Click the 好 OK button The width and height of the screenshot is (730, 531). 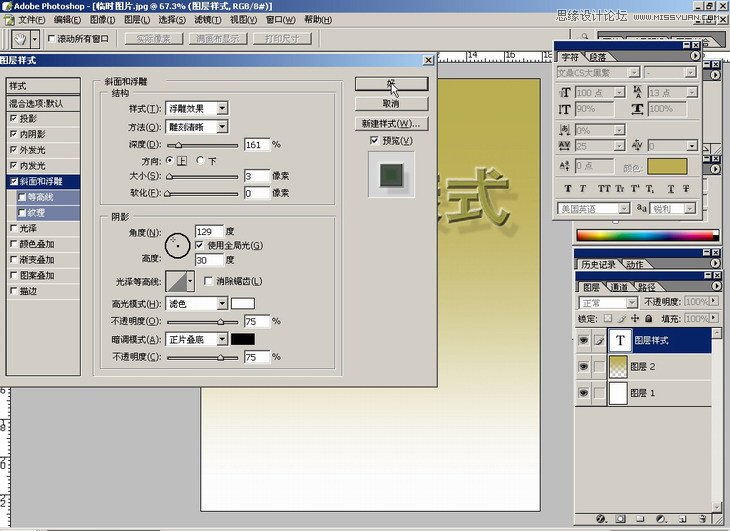pyautogui.click(x=391, y=84)
